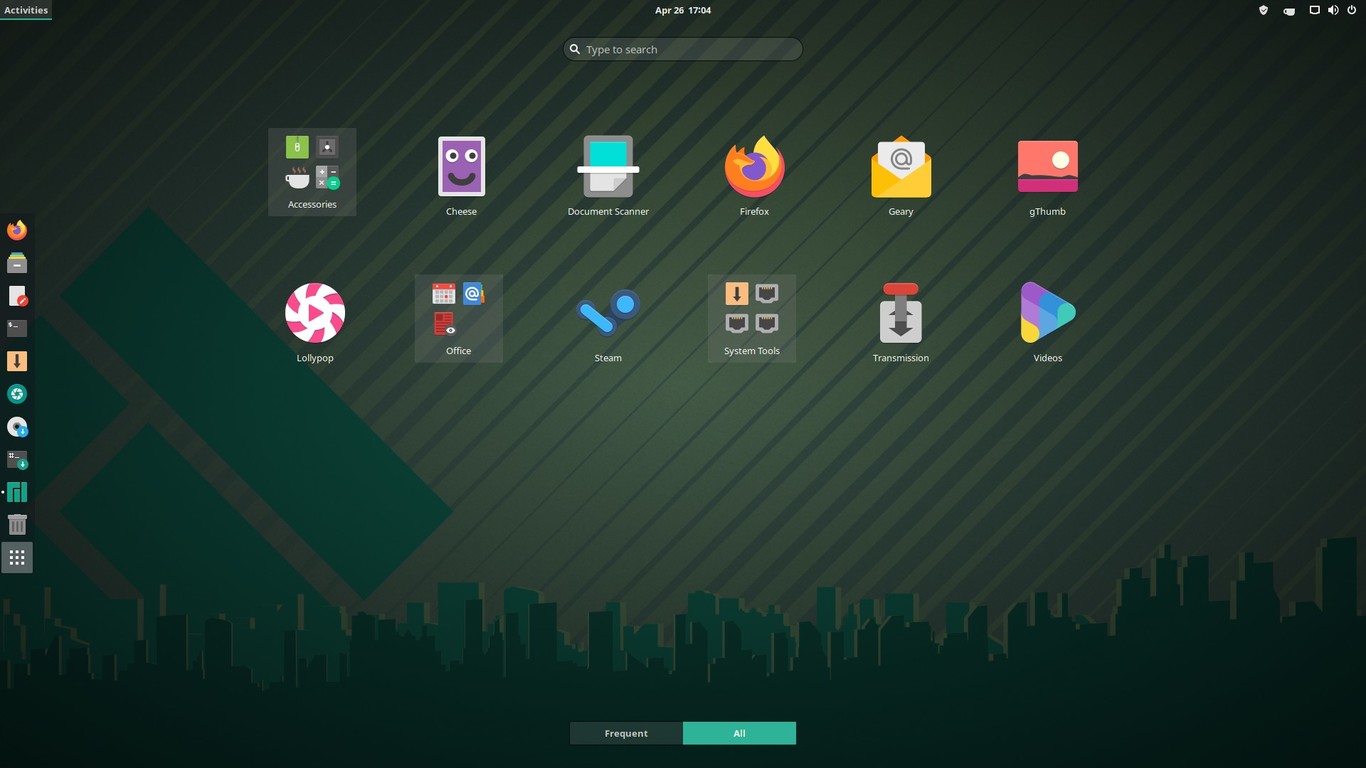Switch to the Frequent apps tab

[626, 732]
